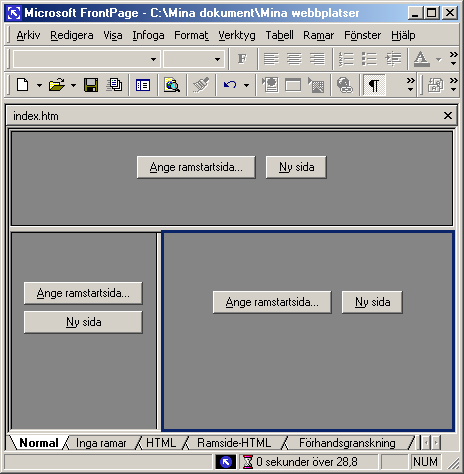Click Ny sida in top frame
Viewport: 464px width, 474px height.
296,167
